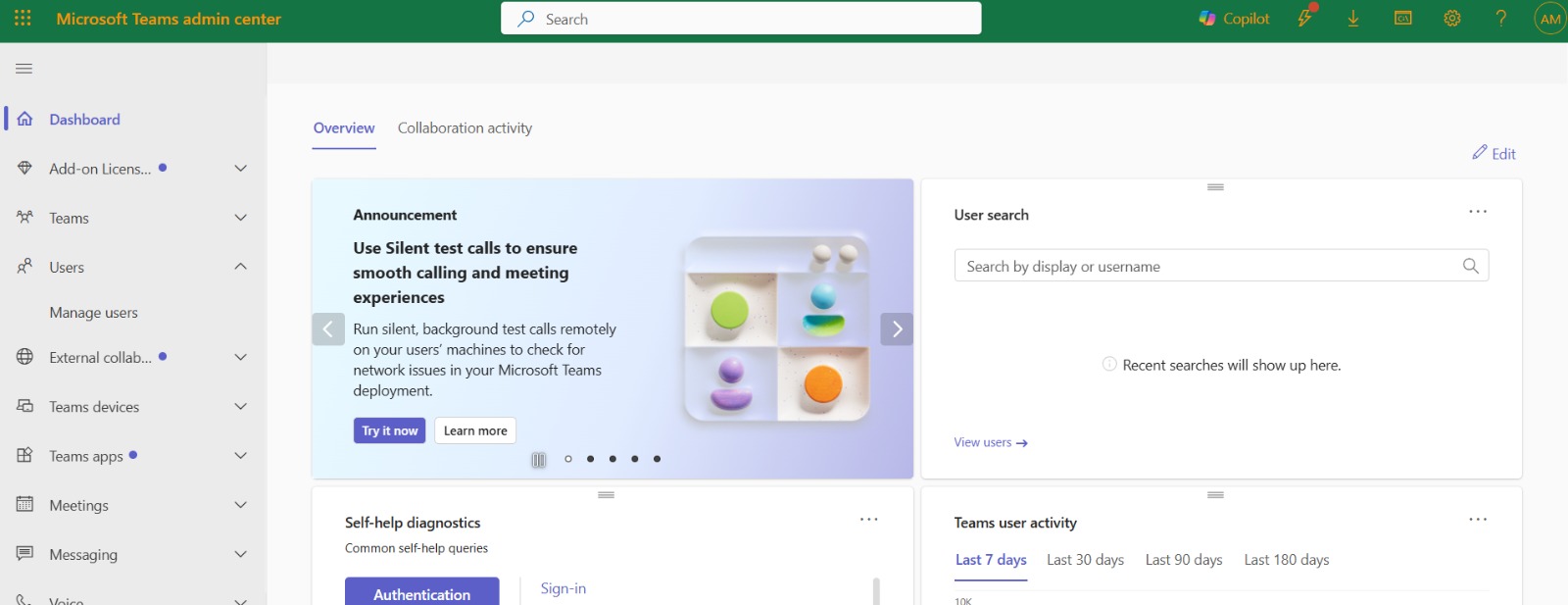
Task: Click the Self-help diagnostics card drag handle
Action: tap(607, 495)
